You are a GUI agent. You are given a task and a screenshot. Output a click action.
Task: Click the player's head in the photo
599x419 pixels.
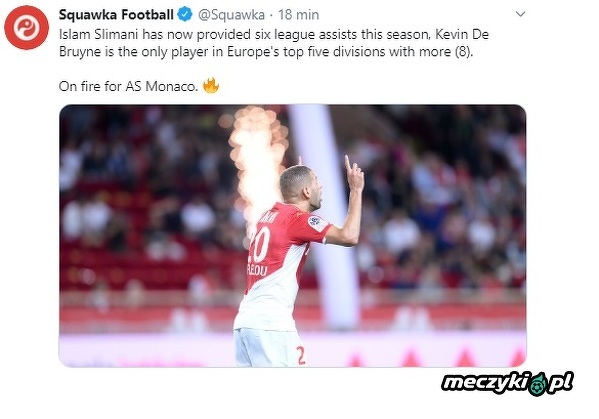301,187
